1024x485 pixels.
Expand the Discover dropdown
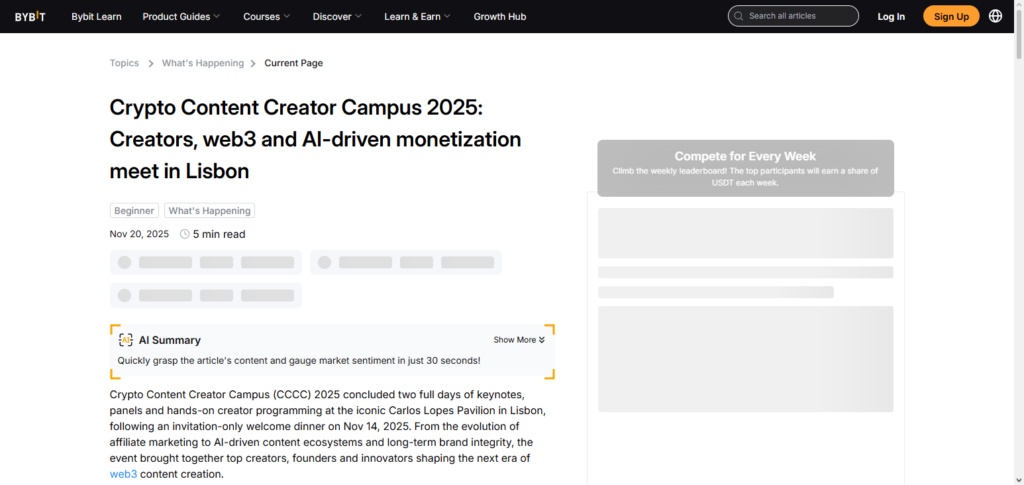[337, 16]
